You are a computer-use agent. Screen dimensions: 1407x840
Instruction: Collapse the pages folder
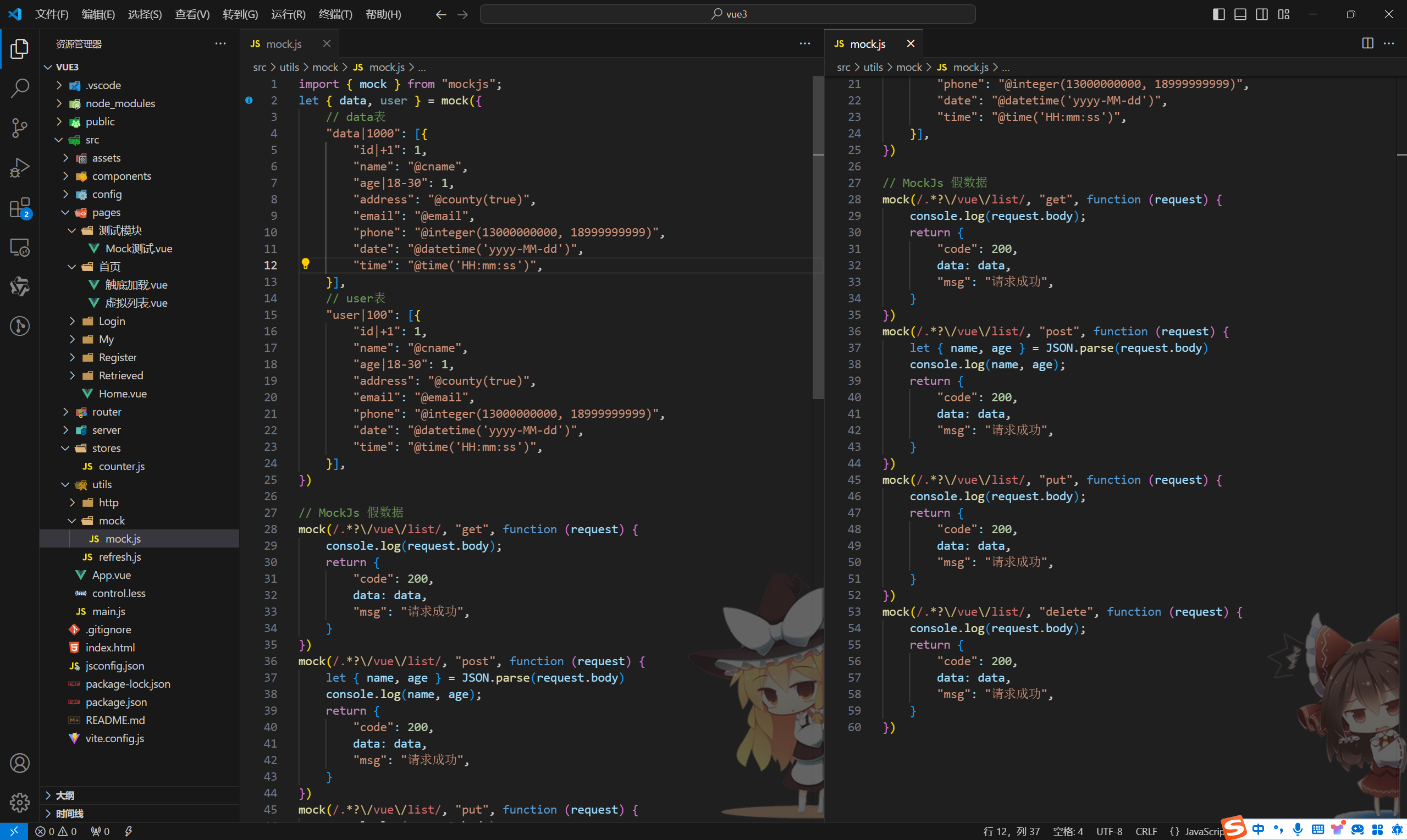[107, 212]
